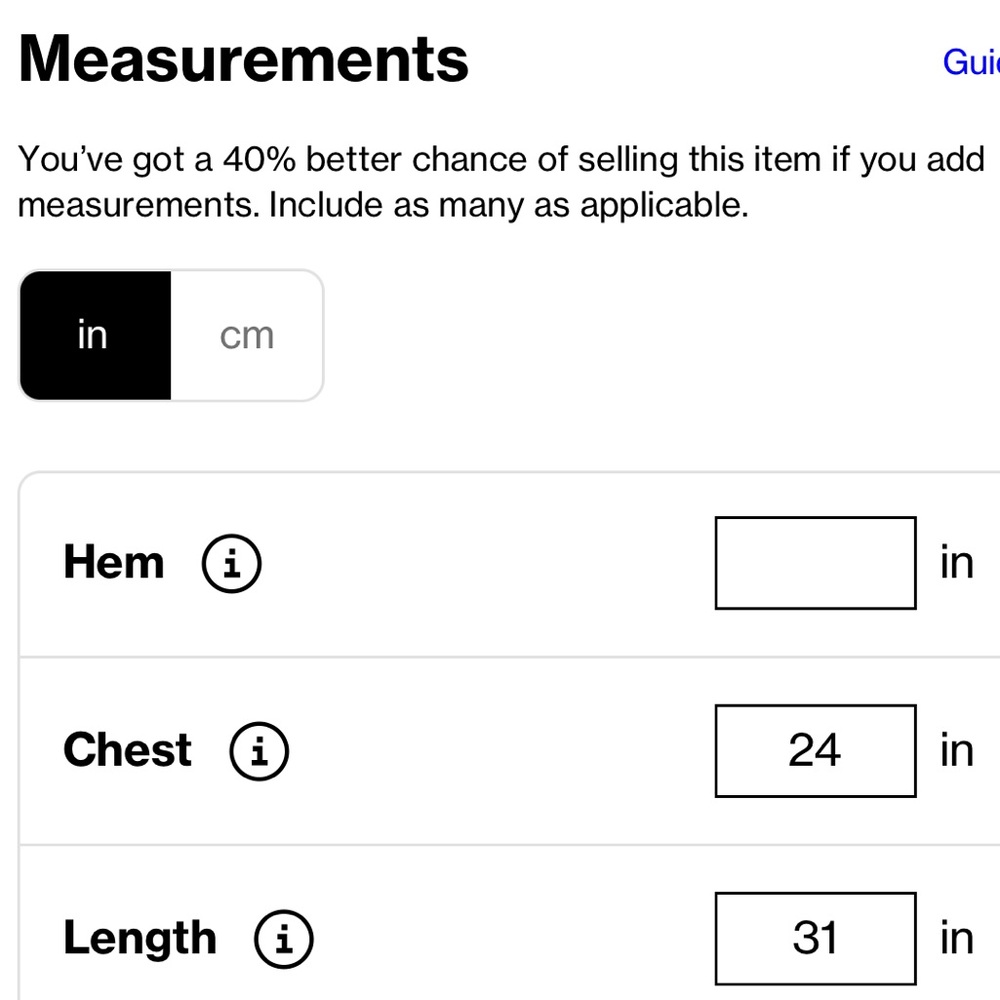Switch measurement units to inches
Image resolution: width=1000 pixels, height=1000 pixels.
96,335
